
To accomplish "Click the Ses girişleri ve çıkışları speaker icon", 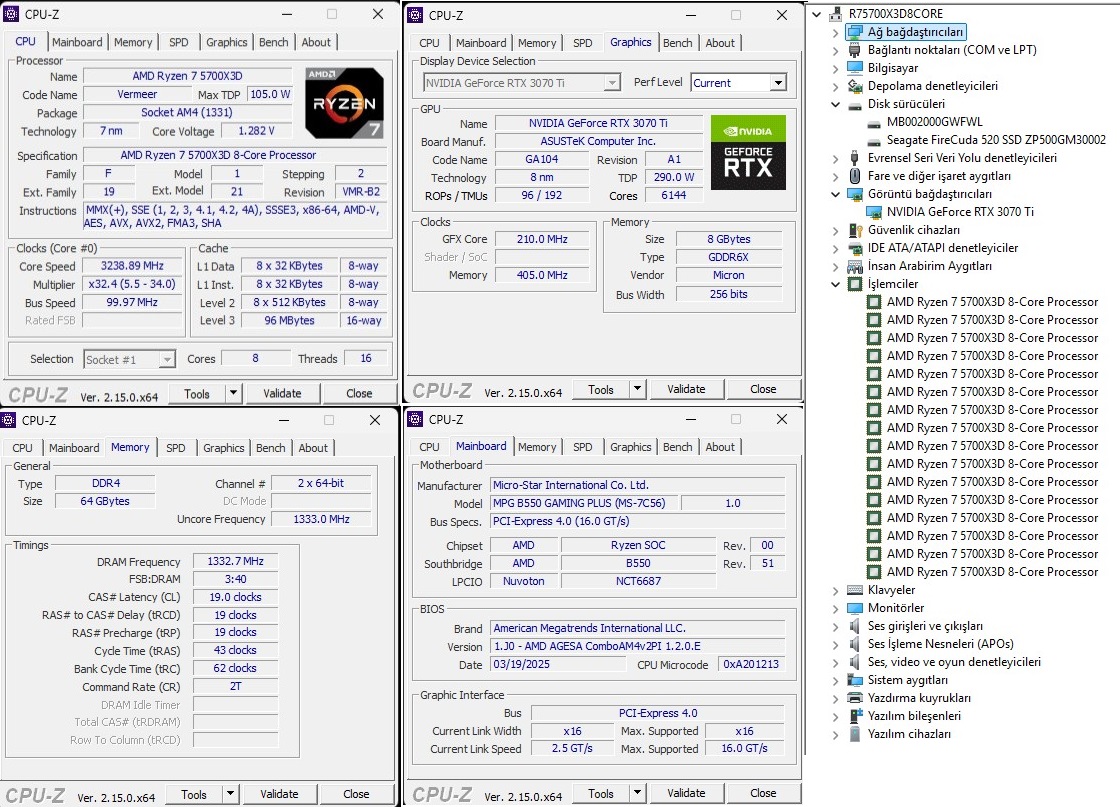I will [854, 626].
